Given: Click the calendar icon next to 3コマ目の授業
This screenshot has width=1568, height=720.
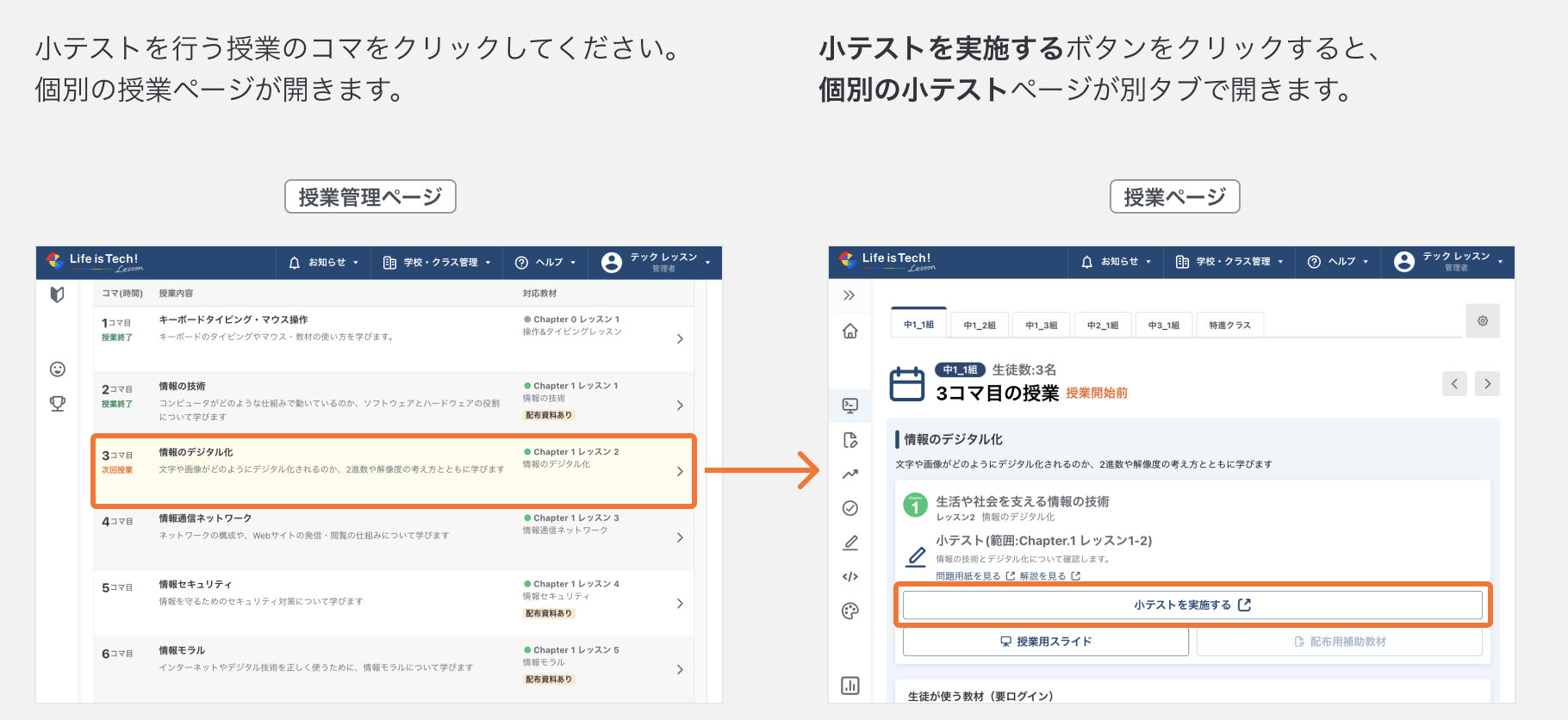Looking at the screenshot, I should click(907, 383).
